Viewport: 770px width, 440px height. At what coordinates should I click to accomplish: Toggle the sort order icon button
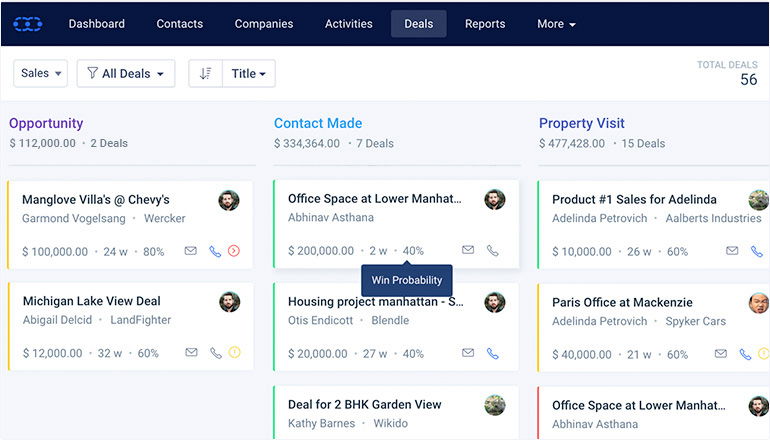205,74
